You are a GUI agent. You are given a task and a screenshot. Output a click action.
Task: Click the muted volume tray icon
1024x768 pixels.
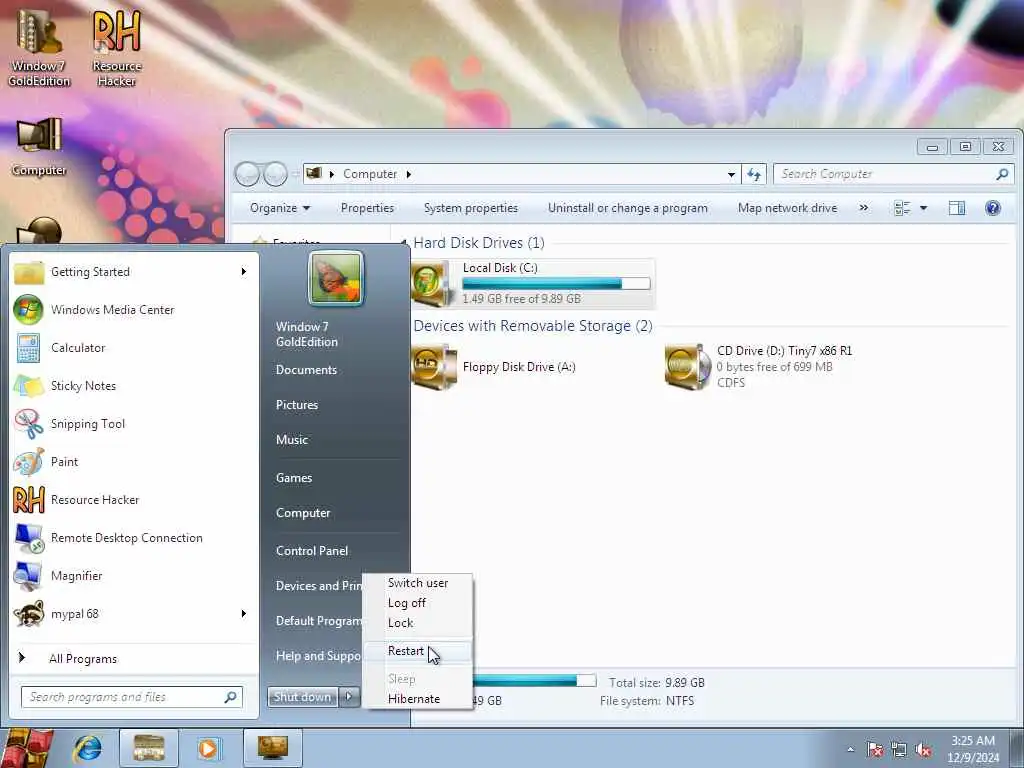[923, 750]
